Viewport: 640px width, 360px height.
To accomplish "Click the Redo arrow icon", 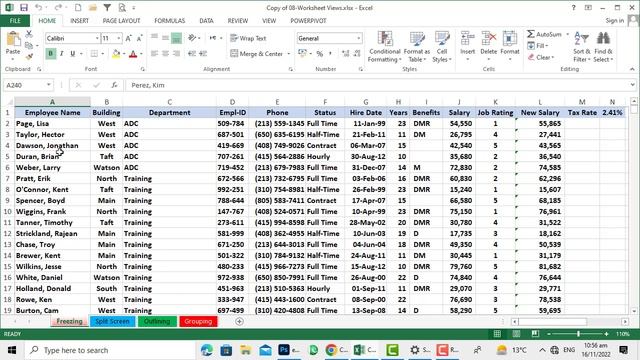I will (x=58, y=7).
